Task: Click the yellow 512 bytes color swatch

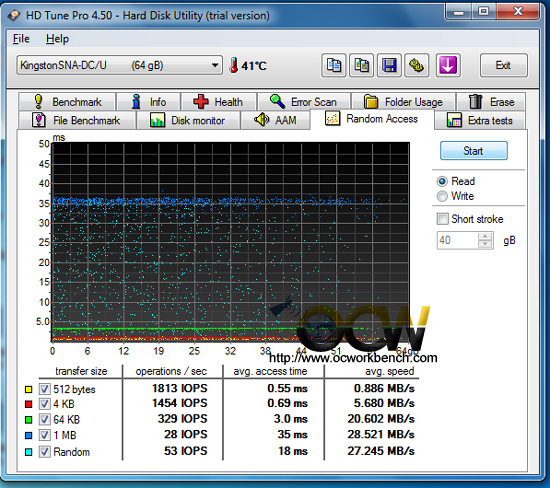Action: (x=28, y=389)
